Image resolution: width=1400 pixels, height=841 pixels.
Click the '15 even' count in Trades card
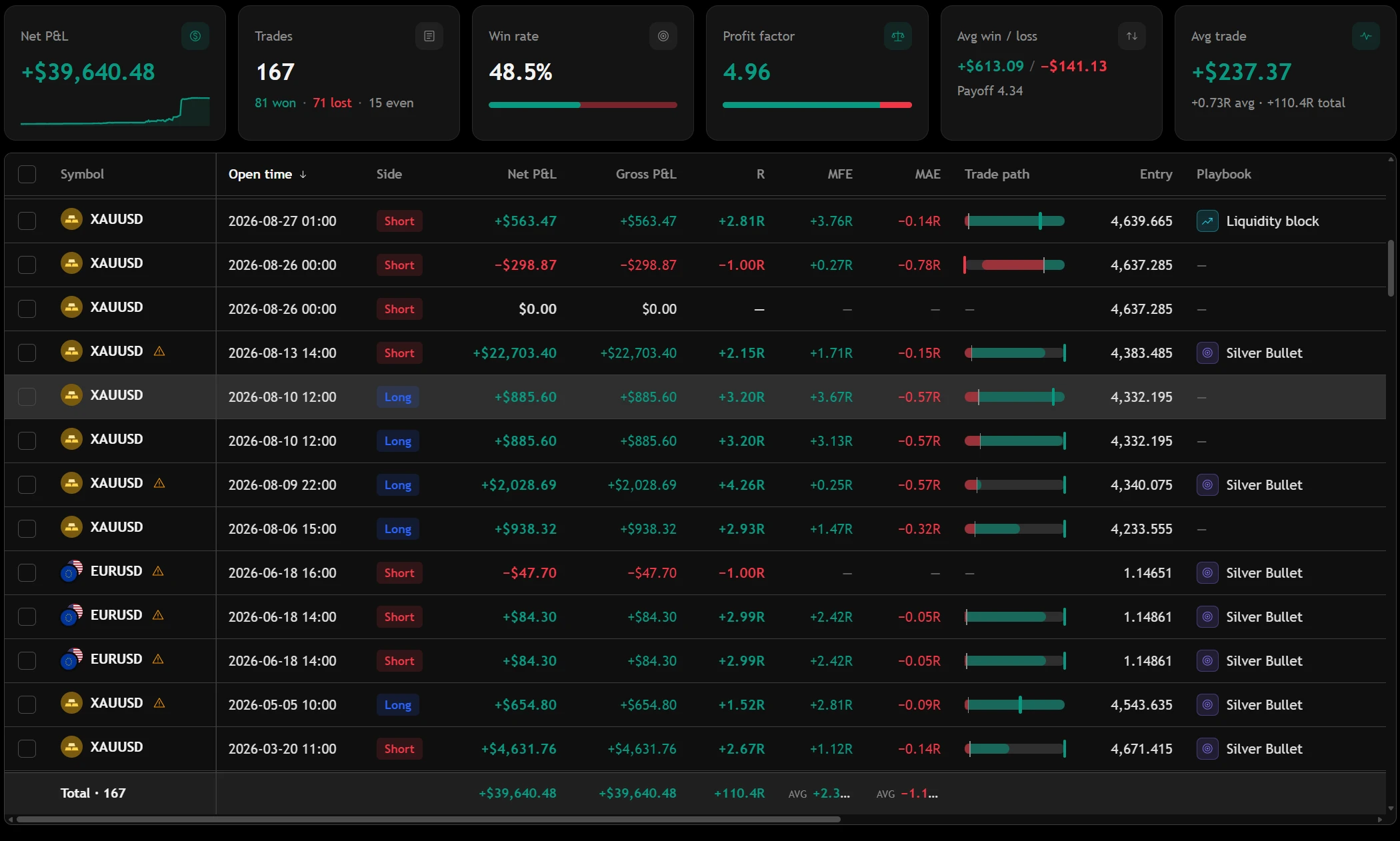391,103
